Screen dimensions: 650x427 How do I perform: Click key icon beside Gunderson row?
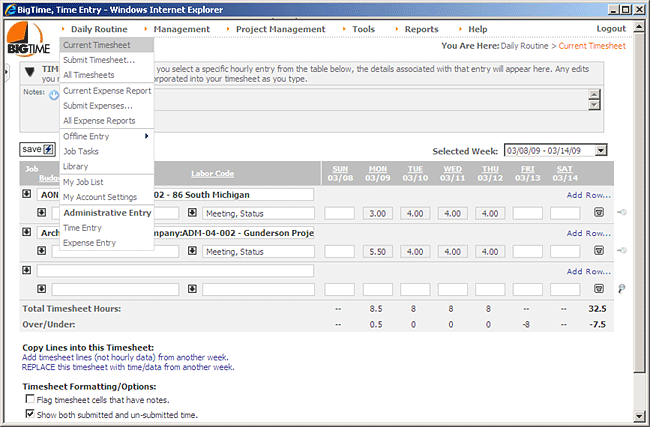622,250
